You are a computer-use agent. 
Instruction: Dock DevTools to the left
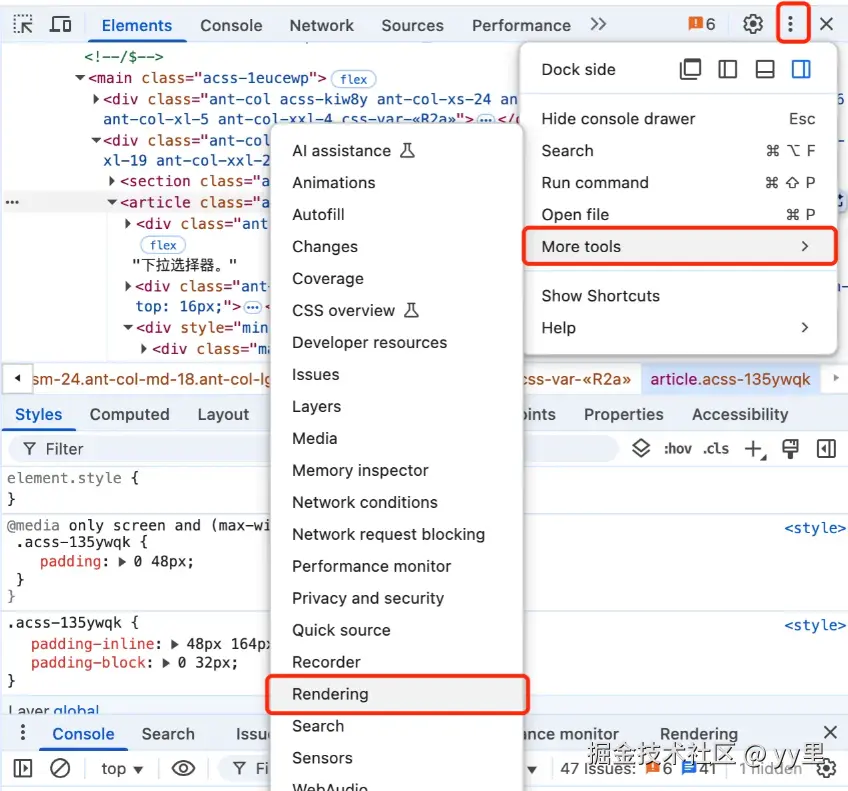coord(727,69)
